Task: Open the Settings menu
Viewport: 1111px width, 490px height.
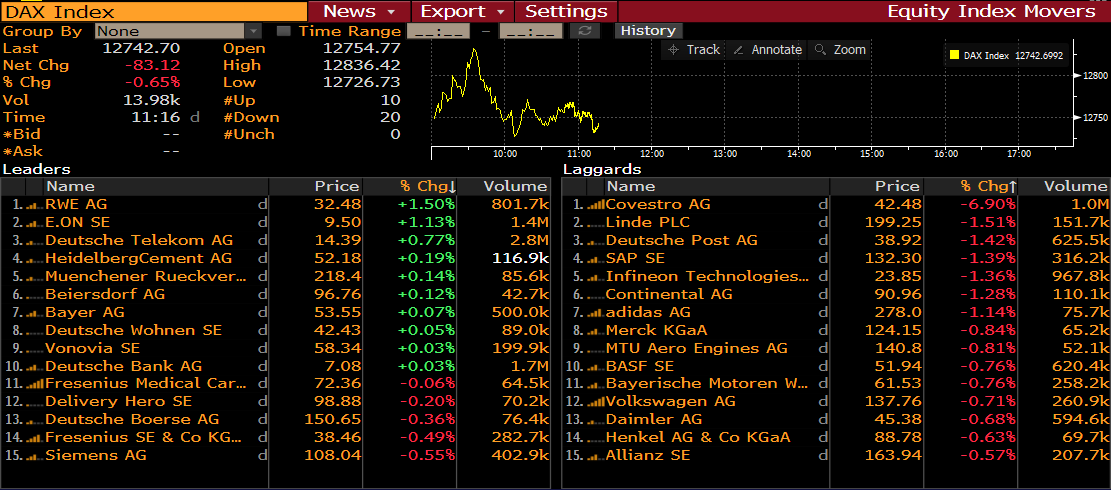Action: (566, 11)
